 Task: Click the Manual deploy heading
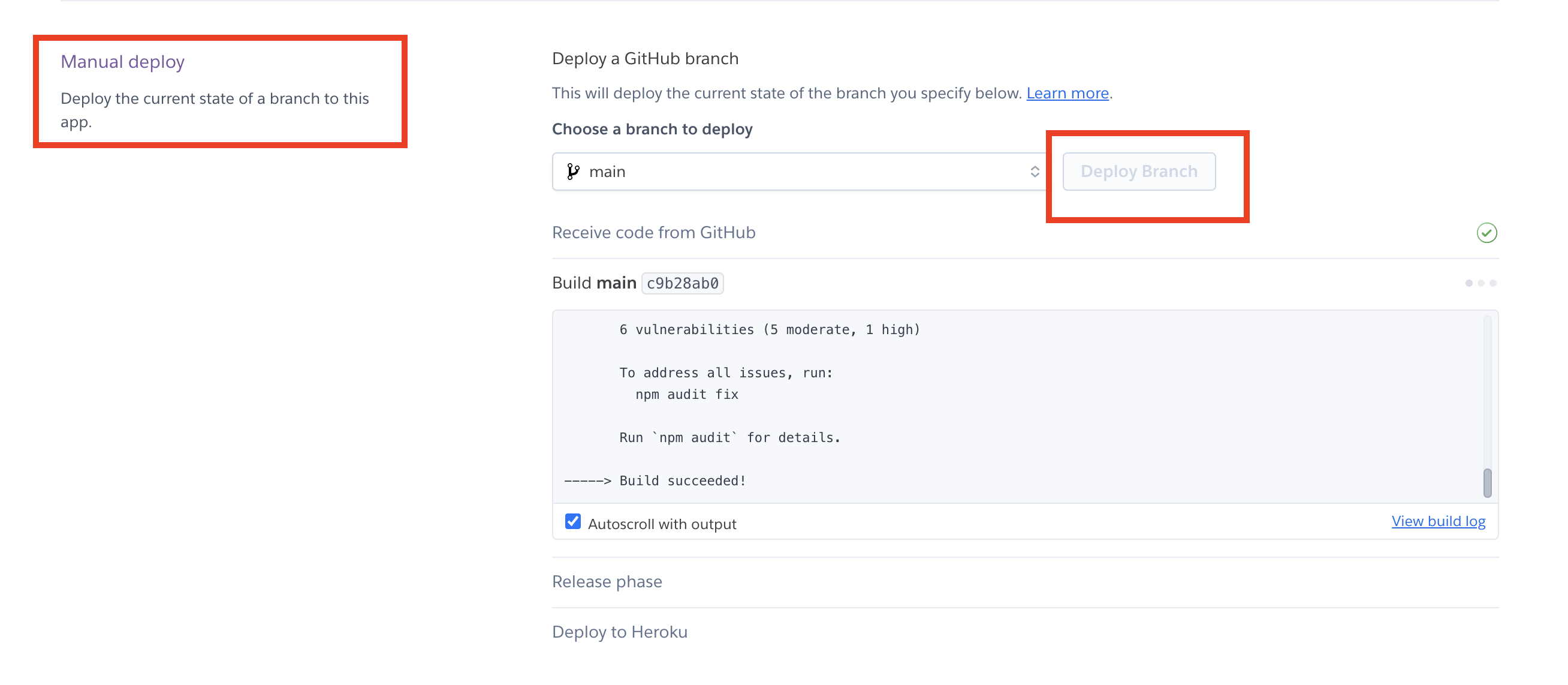tap(122, 62)
